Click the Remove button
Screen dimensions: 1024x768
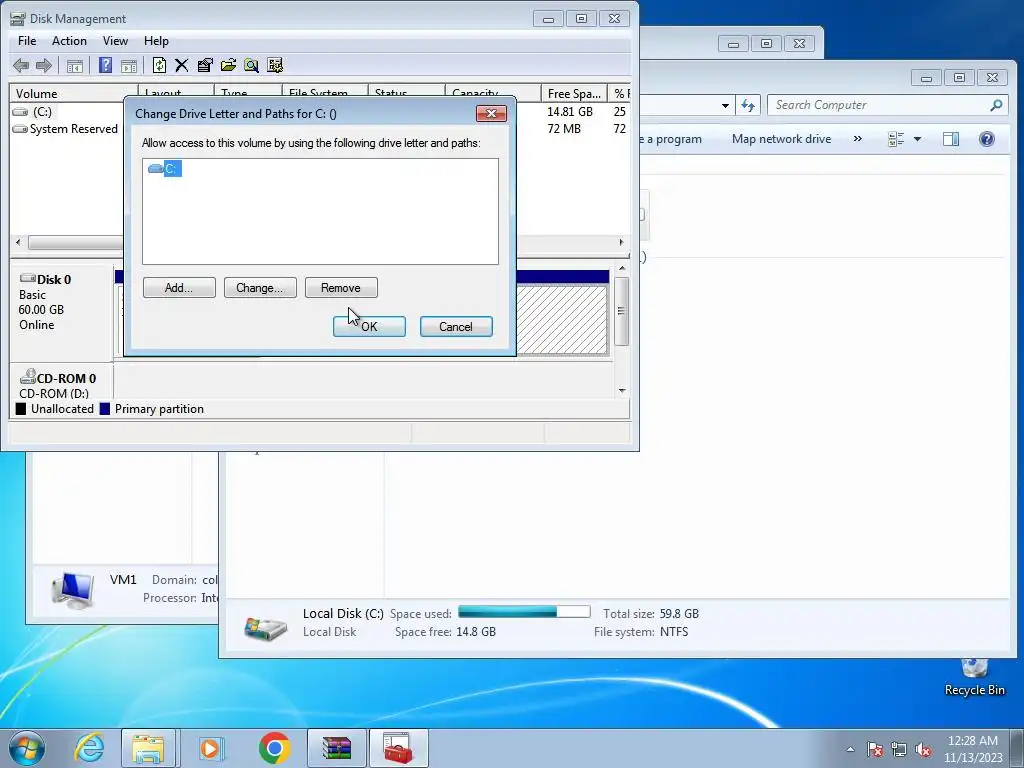341,288
